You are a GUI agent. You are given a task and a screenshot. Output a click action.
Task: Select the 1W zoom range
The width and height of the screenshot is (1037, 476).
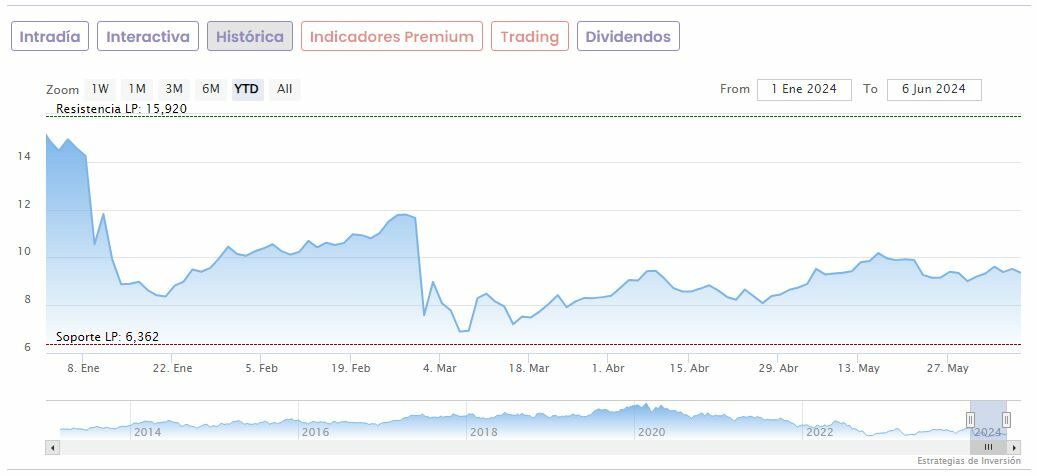coord(100,89)
